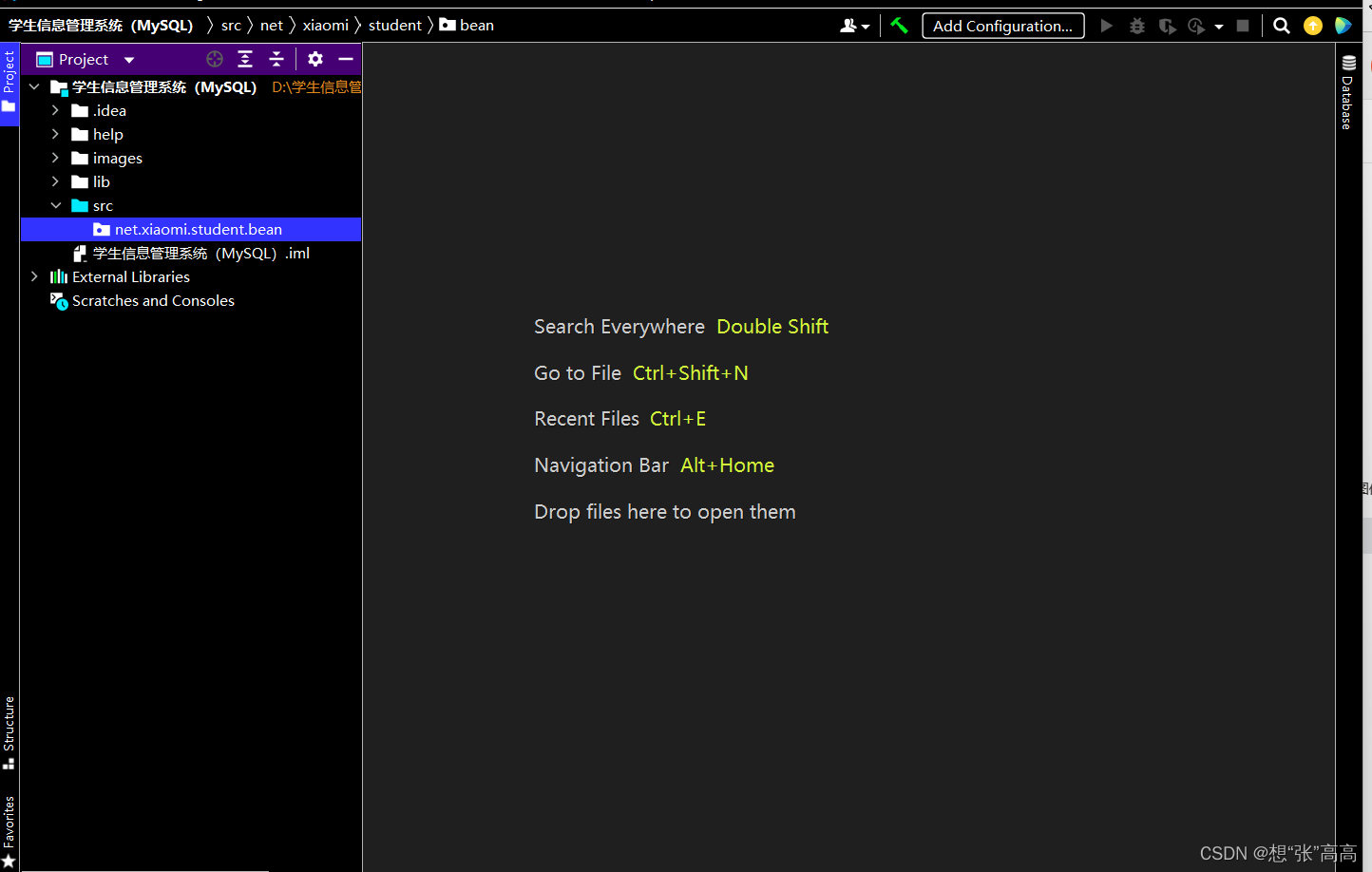Select the .iml module file
The width and height of the screenshot is (1372, 872).
pos(191,253)
